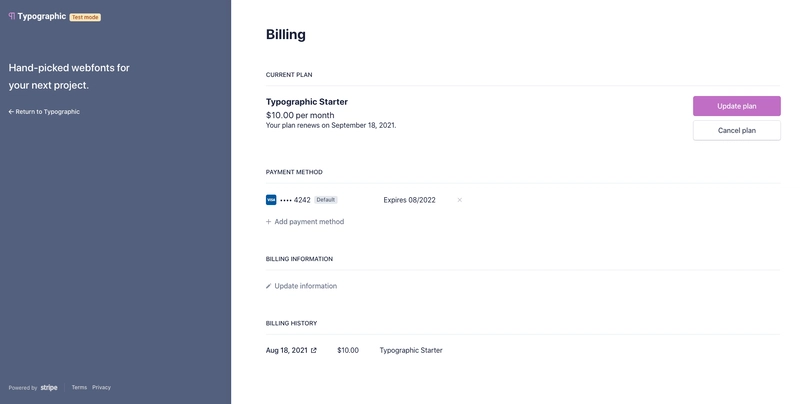This screenshot has width=800, height=404.
Task: Click the Stripe logo in the footer
Action: coord(49,388)
